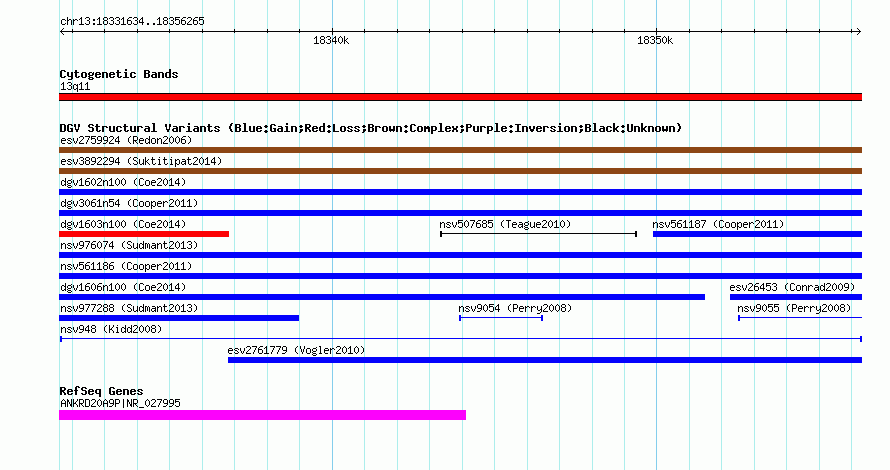Click the esv26453 (Conrad2009) variant bar
This screenshot has height=470, width=890.
[796, 297]
